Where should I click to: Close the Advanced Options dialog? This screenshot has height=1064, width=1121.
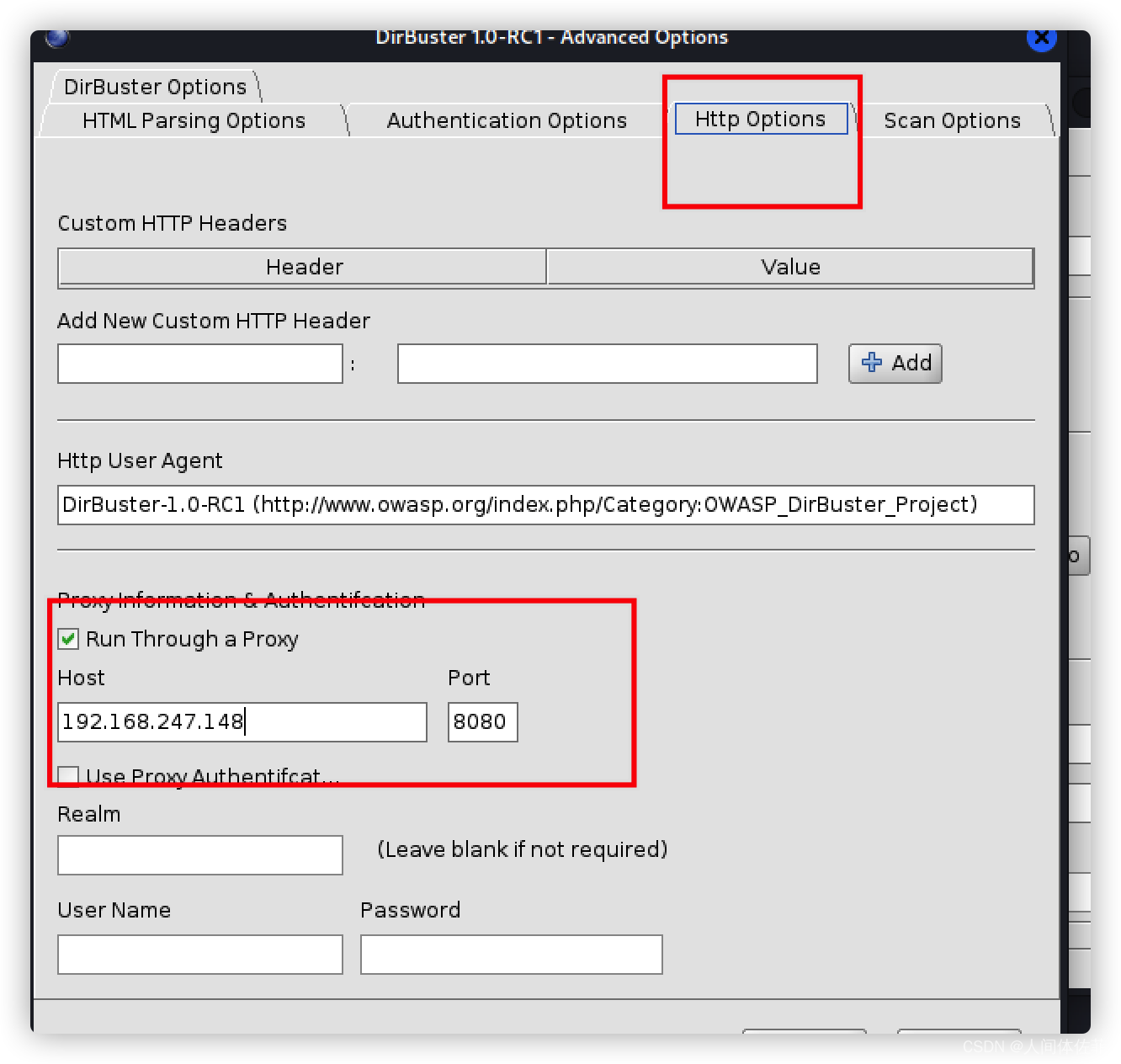[1042, 38]
